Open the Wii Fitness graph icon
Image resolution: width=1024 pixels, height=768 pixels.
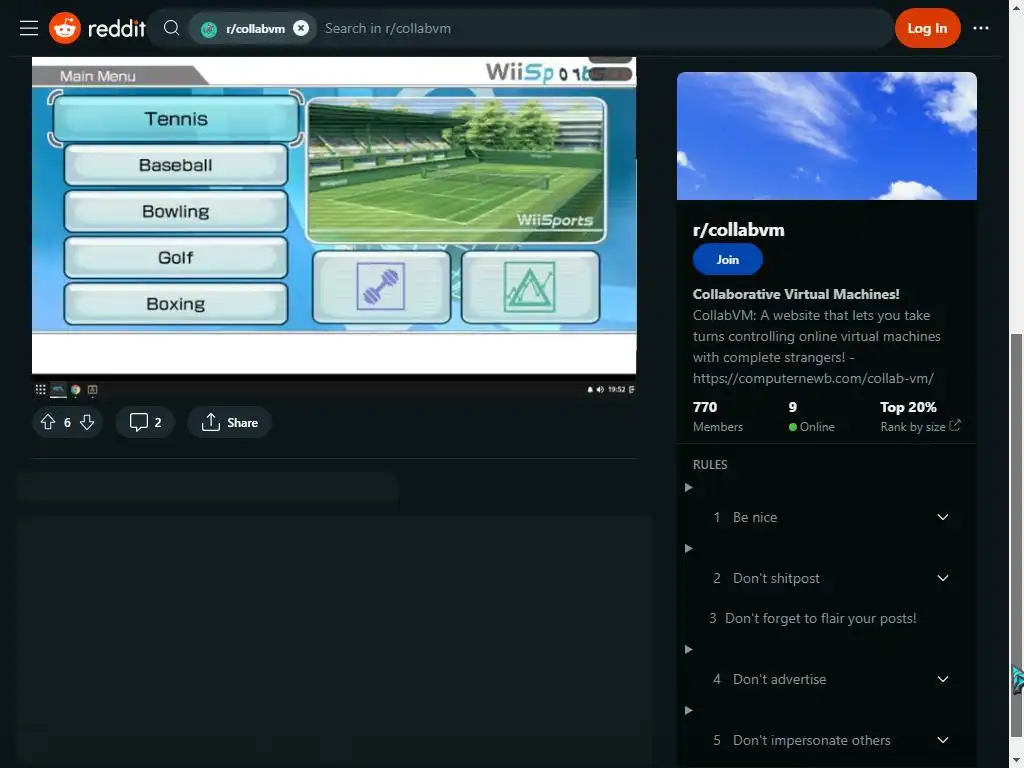pos(530,287)
